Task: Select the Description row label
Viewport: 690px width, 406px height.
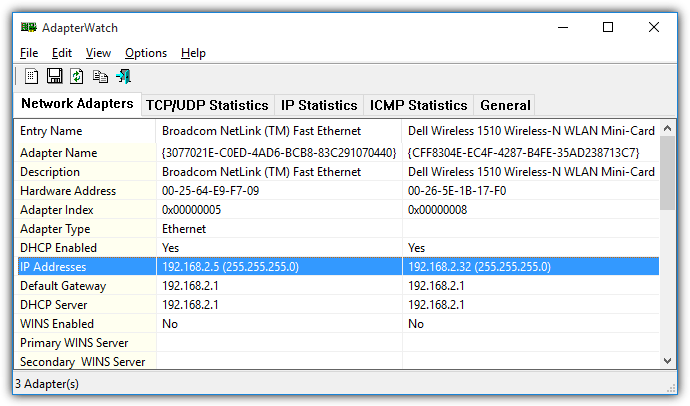Action: (50, 172)
